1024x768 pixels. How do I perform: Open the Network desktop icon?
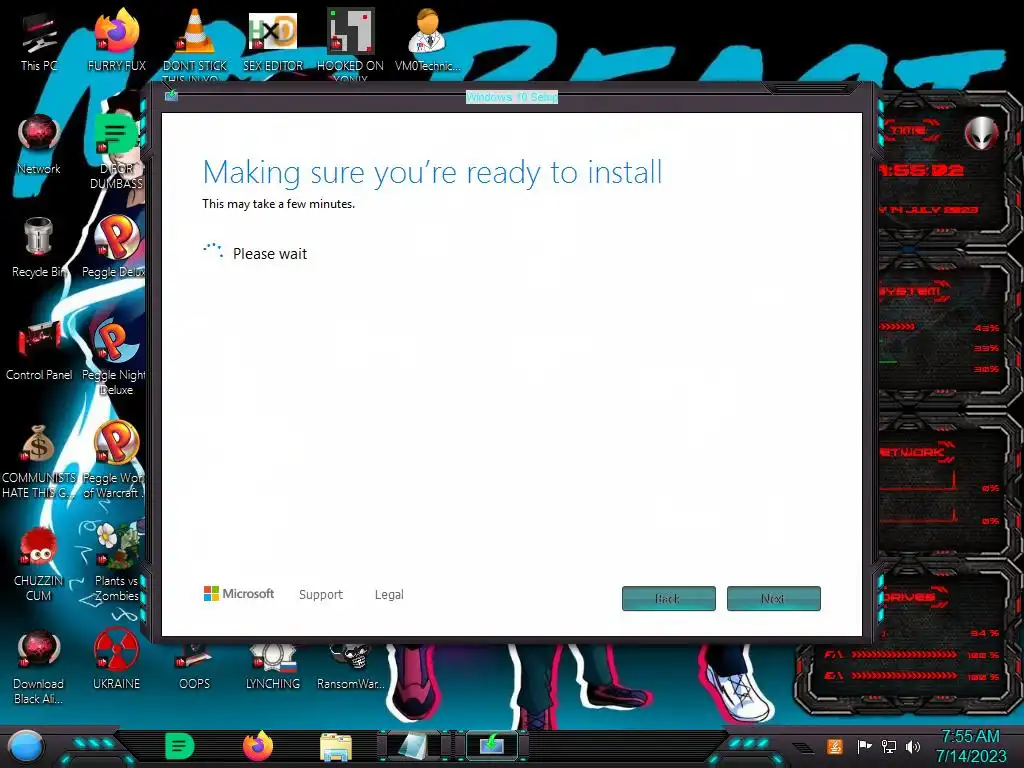39,144
